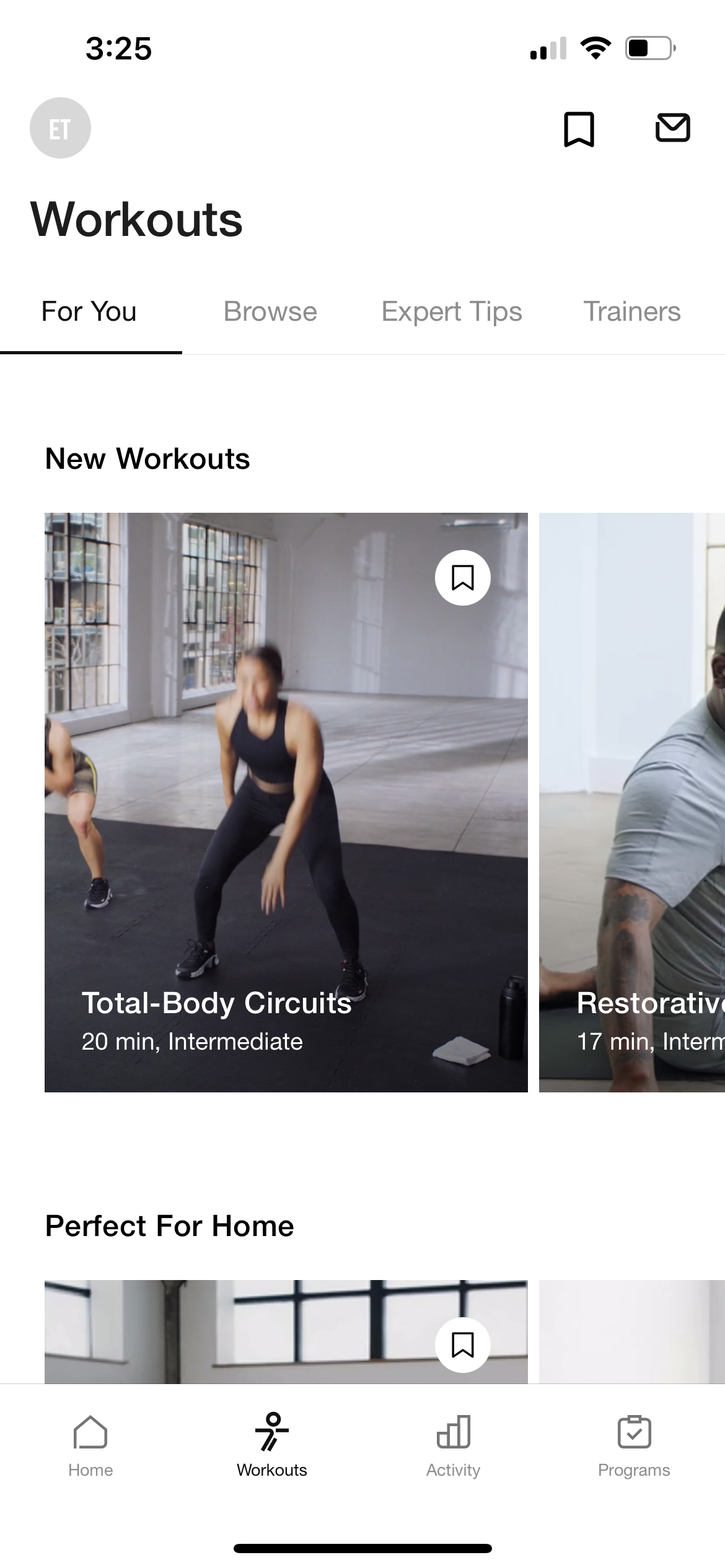This screenshot has width=725, height=1568.
Task: Select the For You tab
Action: click(x=89, y=311)
